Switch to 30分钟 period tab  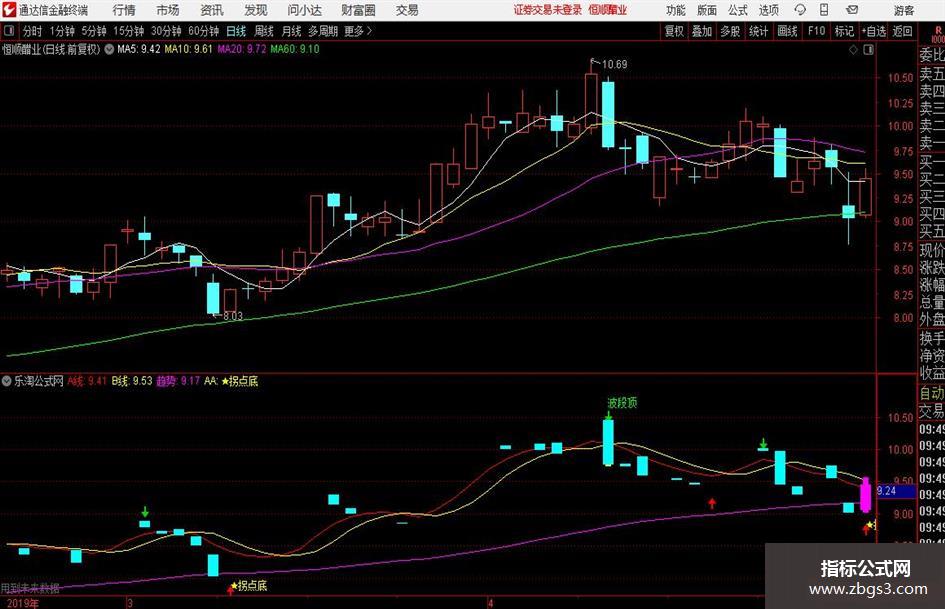166,31
